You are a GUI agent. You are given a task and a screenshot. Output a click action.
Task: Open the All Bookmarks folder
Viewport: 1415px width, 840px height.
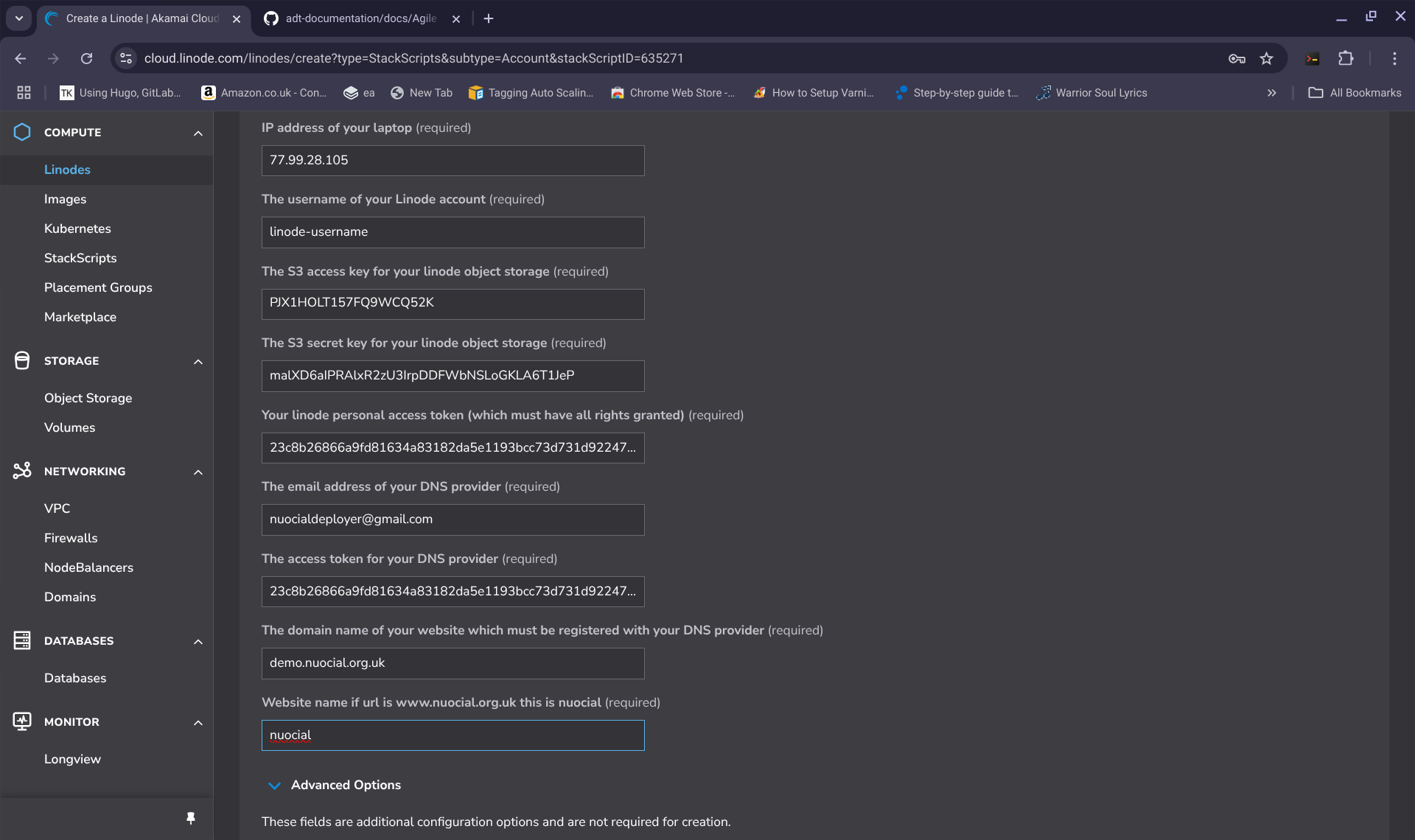coord(1355,93)
